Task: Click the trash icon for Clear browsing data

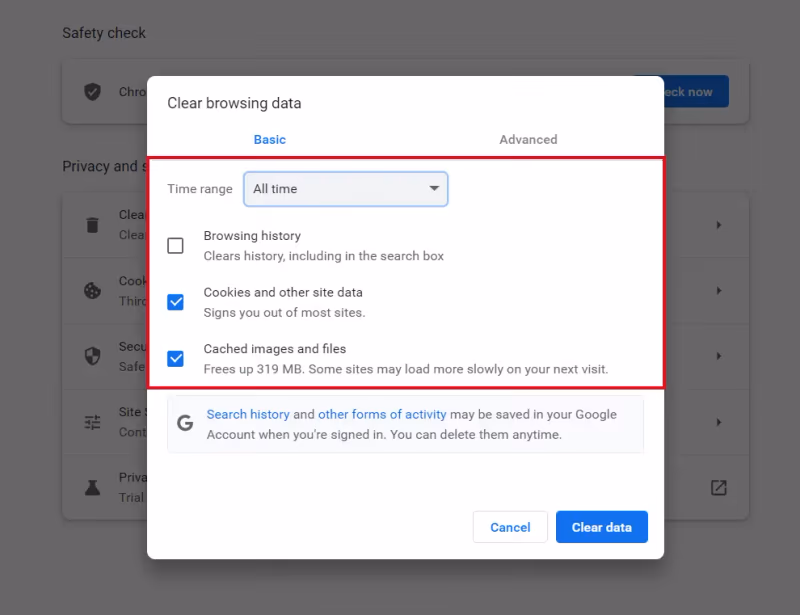Action: point(92,224)
